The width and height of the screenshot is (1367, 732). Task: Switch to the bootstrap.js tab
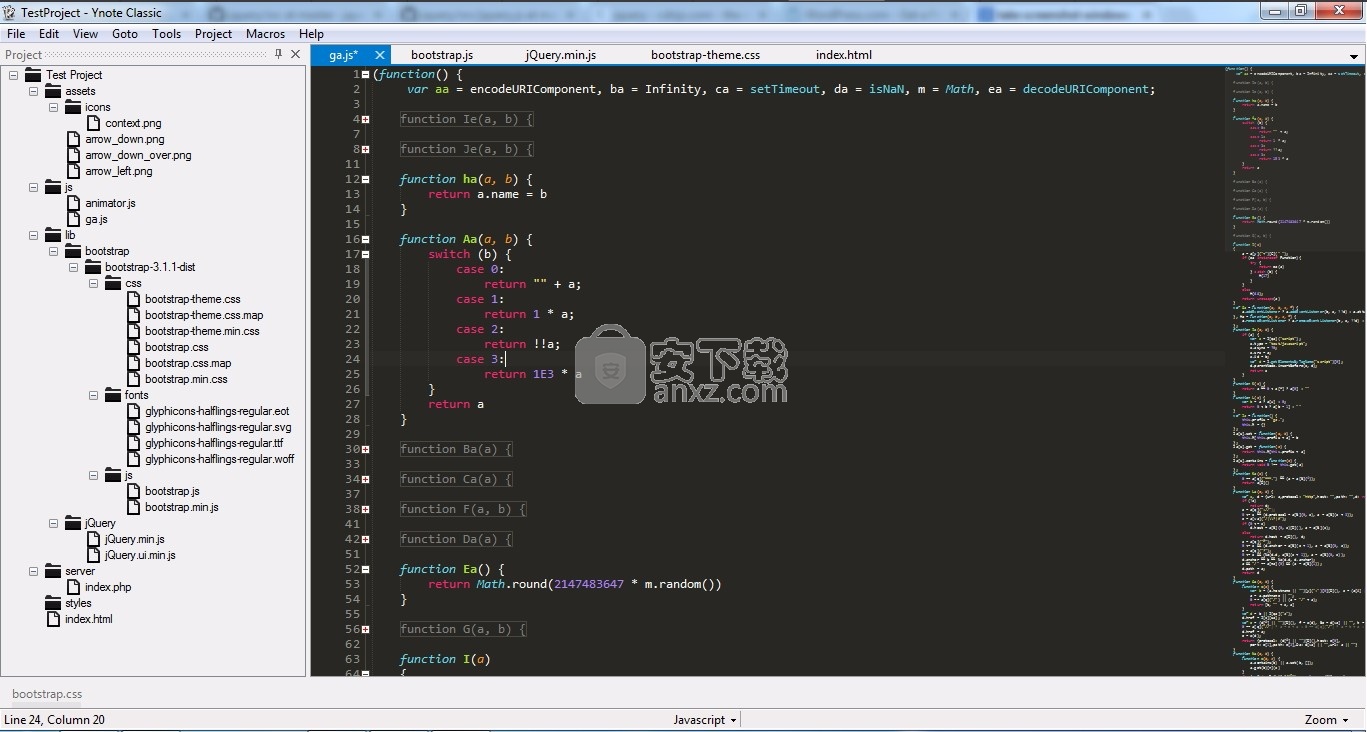442,55
